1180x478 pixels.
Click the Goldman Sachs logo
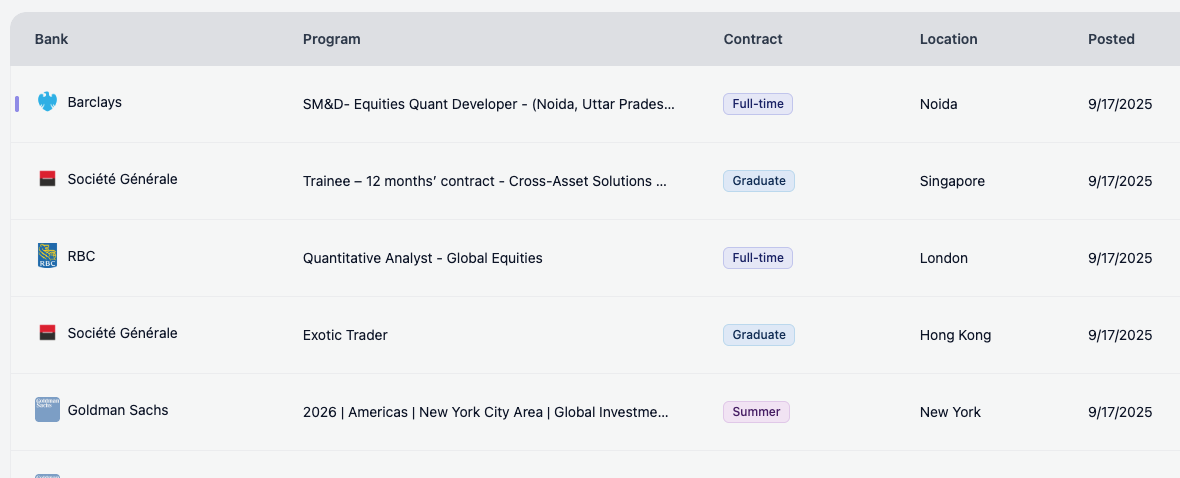pyautogui.click(x=47, y=409)
